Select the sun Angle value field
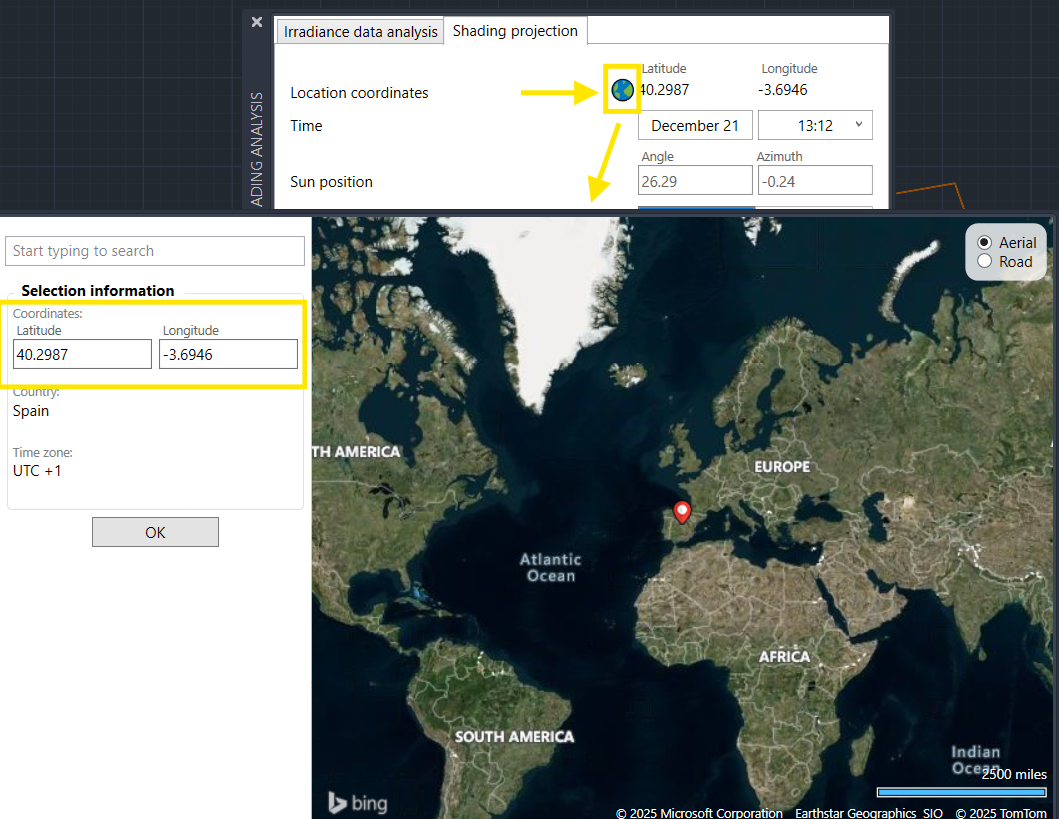The height and width of the screenshot is (819, 1059). (x=695, y=181)
